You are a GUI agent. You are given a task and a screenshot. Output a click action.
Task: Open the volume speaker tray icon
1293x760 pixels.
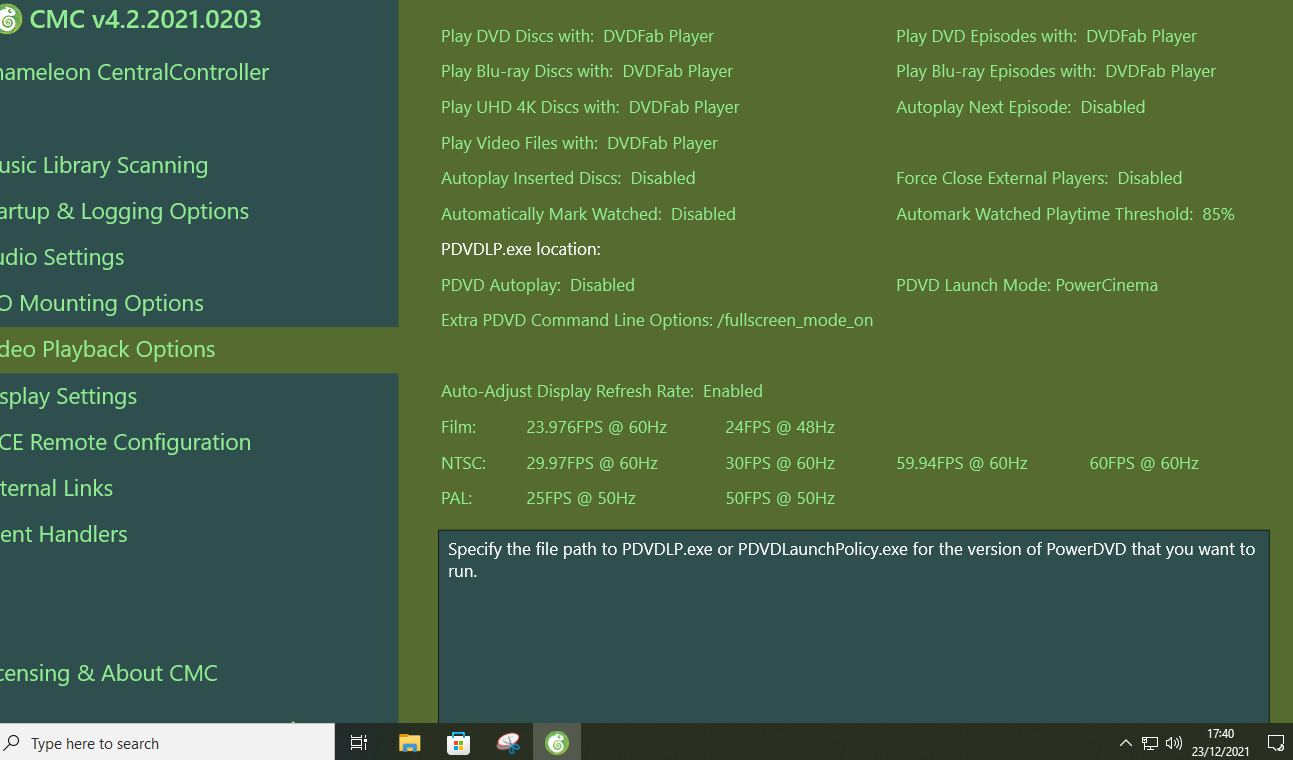point(1174,743)
